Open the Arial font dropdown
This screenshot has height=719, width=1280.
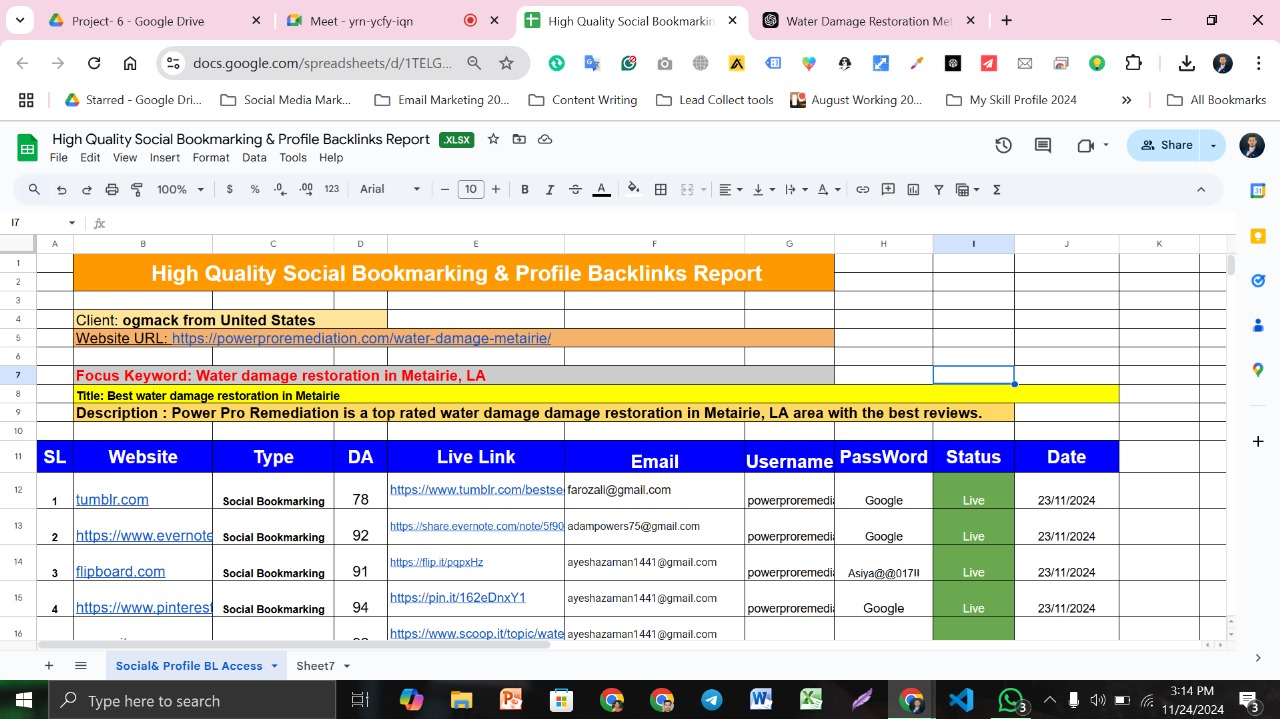pos(390,190)
